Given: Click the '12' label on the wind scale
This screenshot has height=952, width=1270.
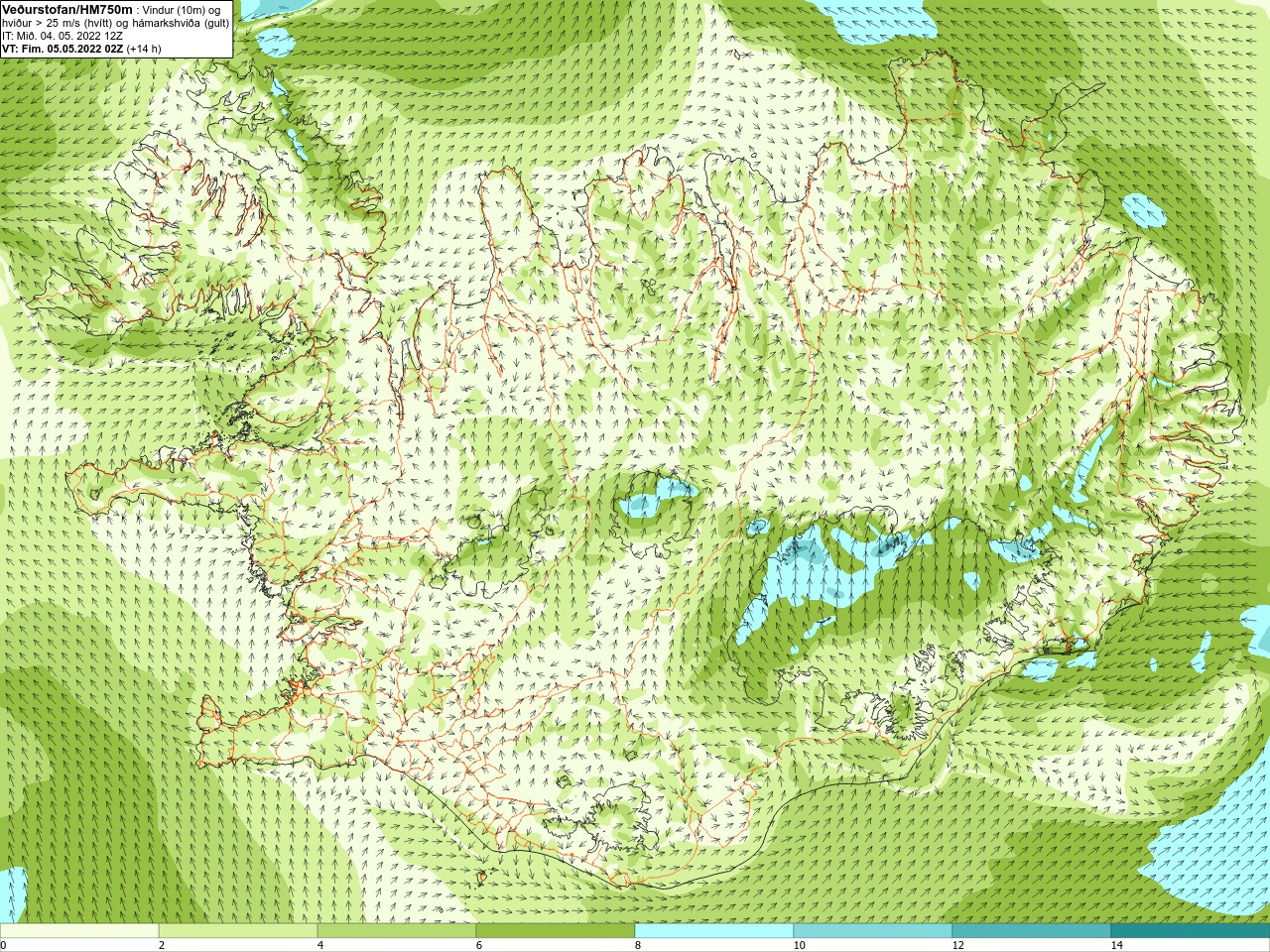Looking at the screenshot, I should 957,945.
